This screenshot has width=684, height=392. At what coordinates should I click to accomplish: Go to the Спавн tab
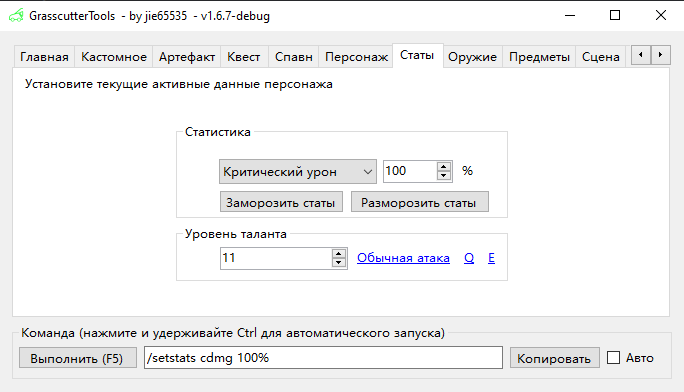[294, 57]
